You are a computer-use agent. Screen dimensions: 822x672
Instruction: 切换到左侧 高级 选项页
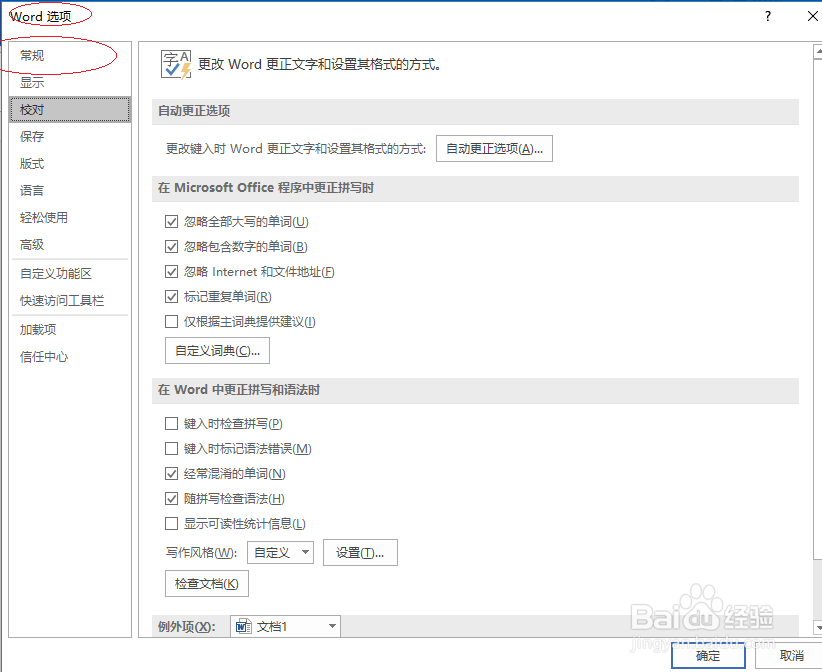(31, 244)
